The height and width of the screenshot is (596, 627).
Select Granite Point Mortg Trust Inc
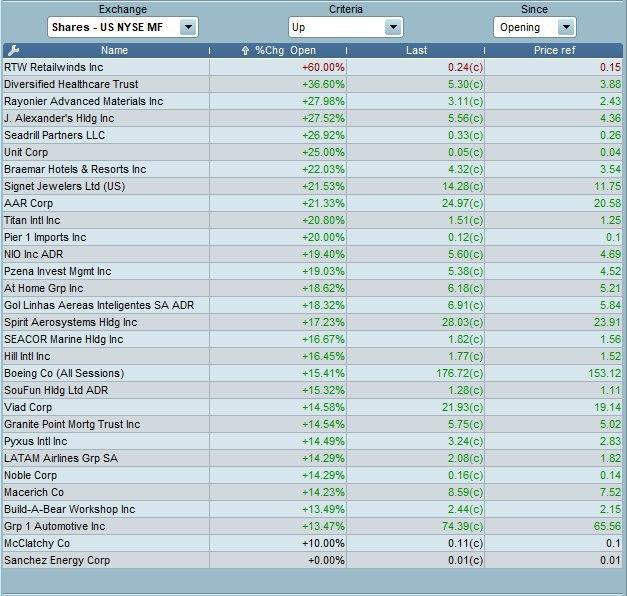tap(72, 424)
